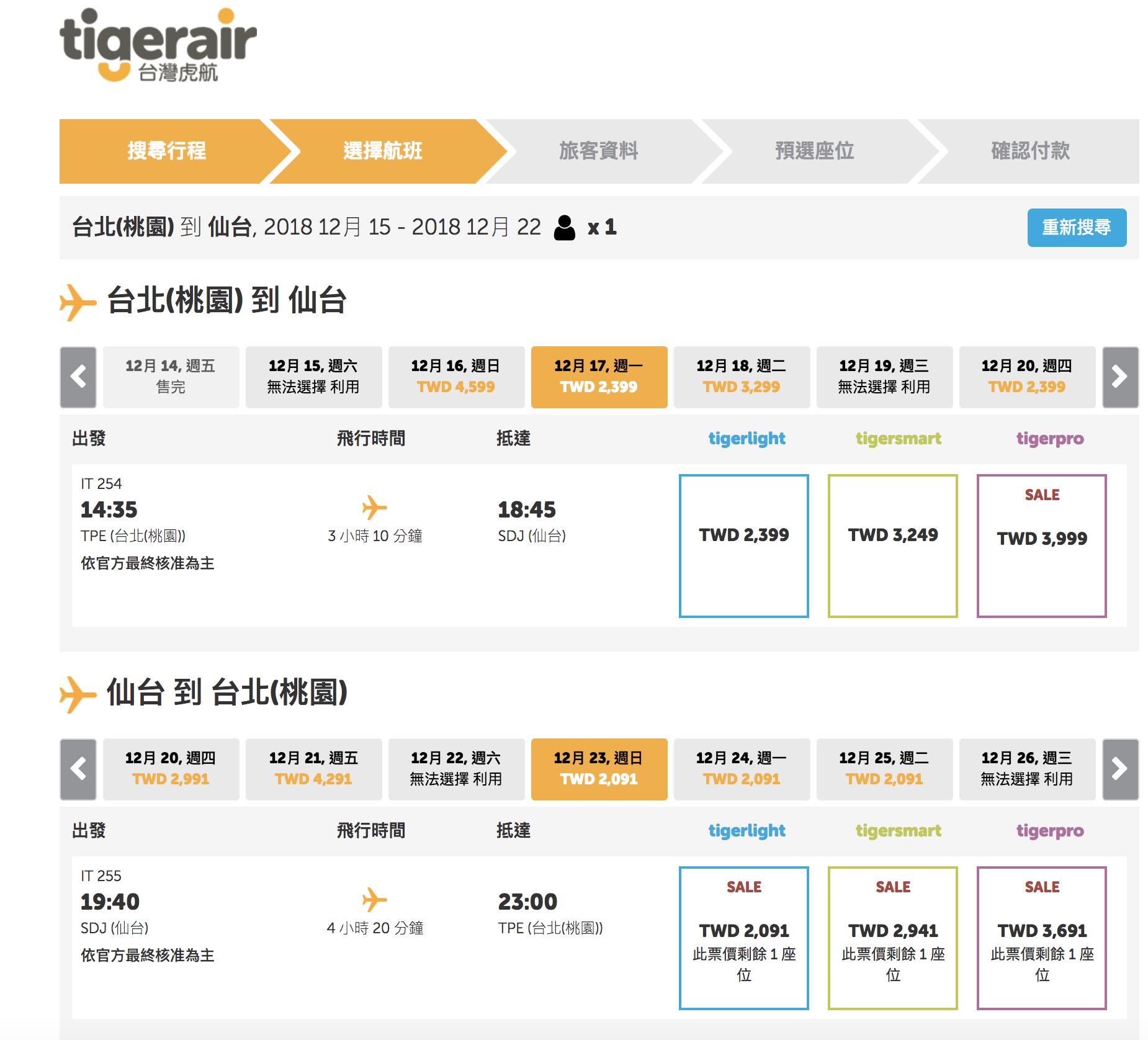Select return date 12月 25 週二
The height and width of the screenshot is (1040, 1148).
(x=884, y=769)
